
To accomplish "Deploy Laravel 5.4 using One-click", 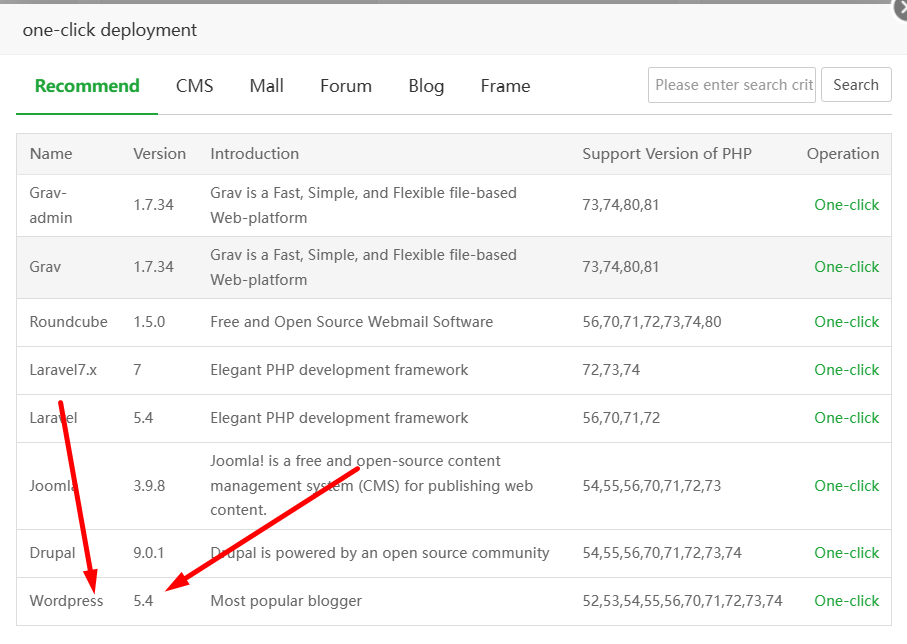I will click(846, 418).
